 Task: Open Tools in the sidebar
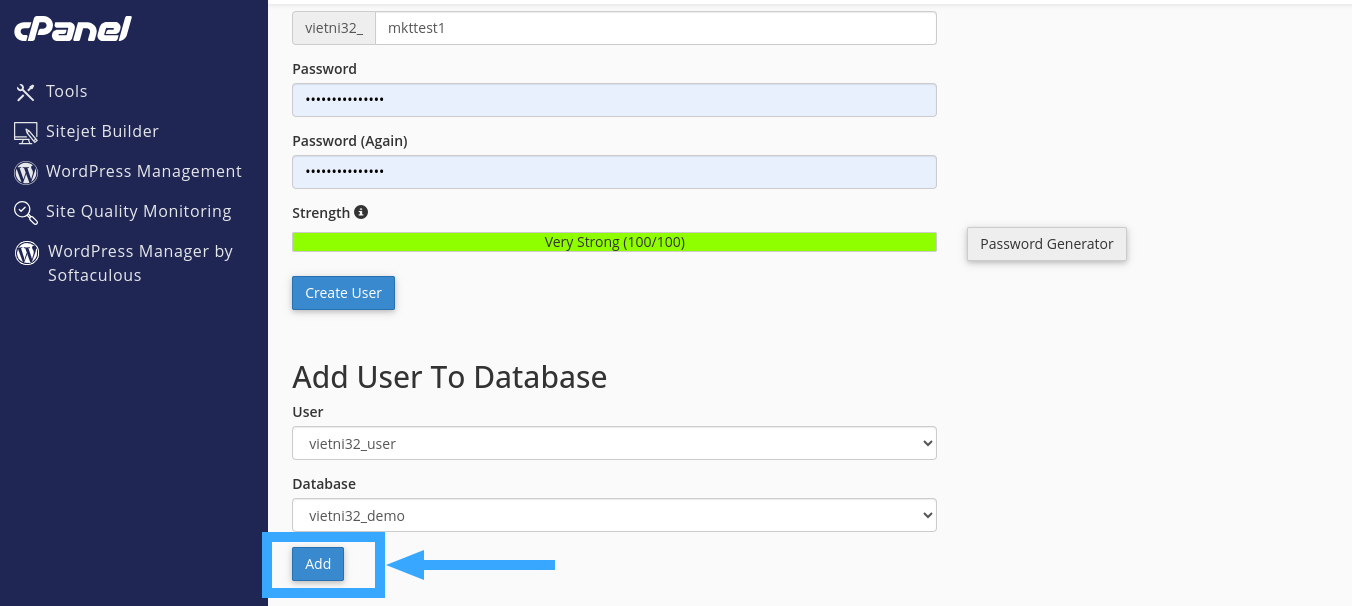pos(67,91)
